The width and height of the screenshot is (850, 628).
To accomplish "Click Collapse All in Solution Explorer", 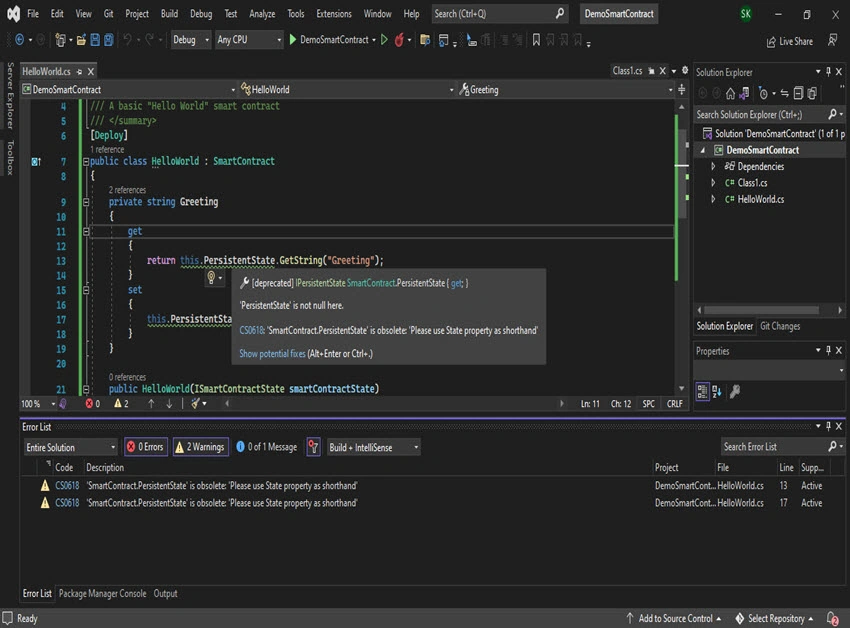I will point(798,94).
